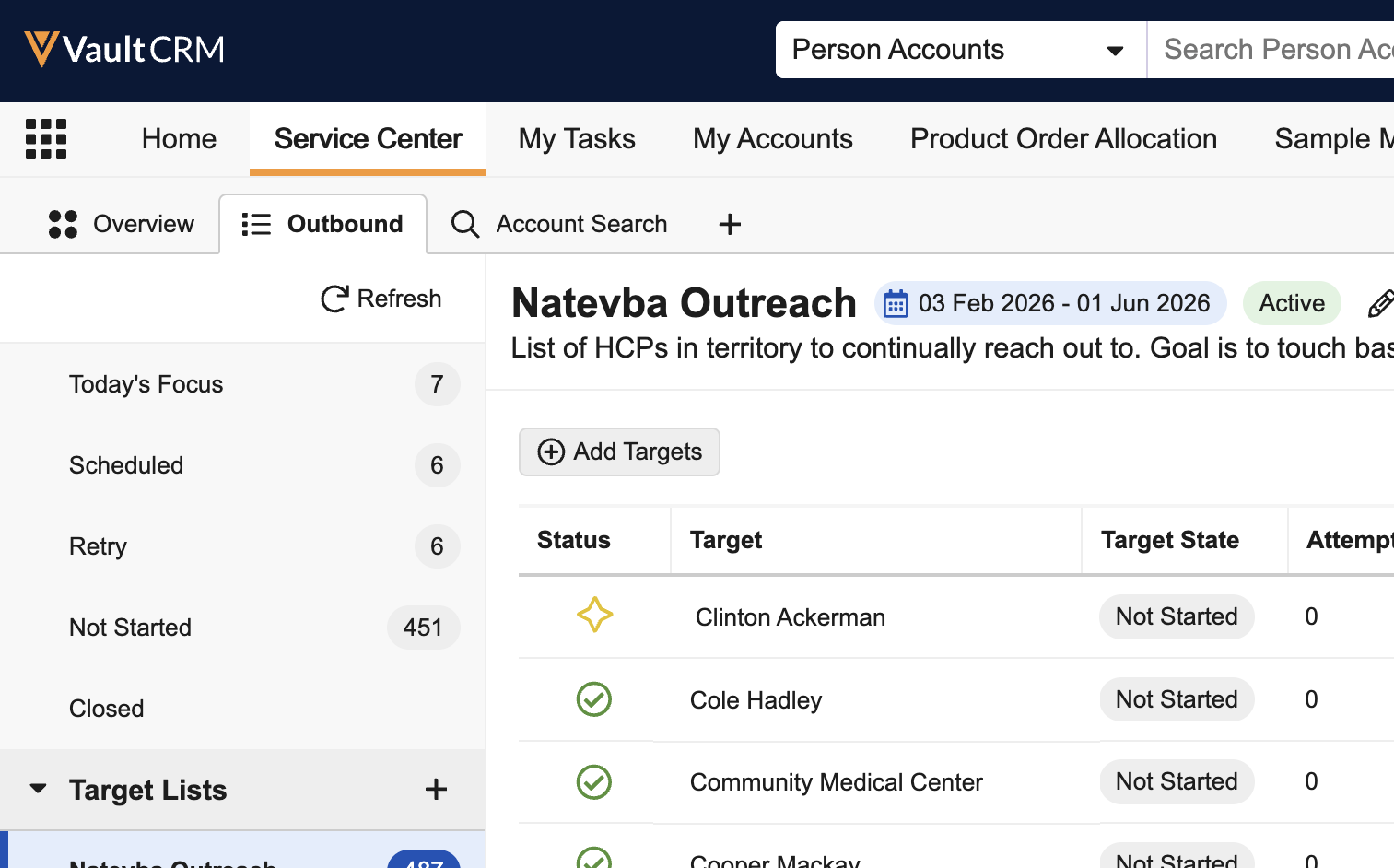Add a new tab with plus icon
The image size is (1394, 868).
coord(730,224)
